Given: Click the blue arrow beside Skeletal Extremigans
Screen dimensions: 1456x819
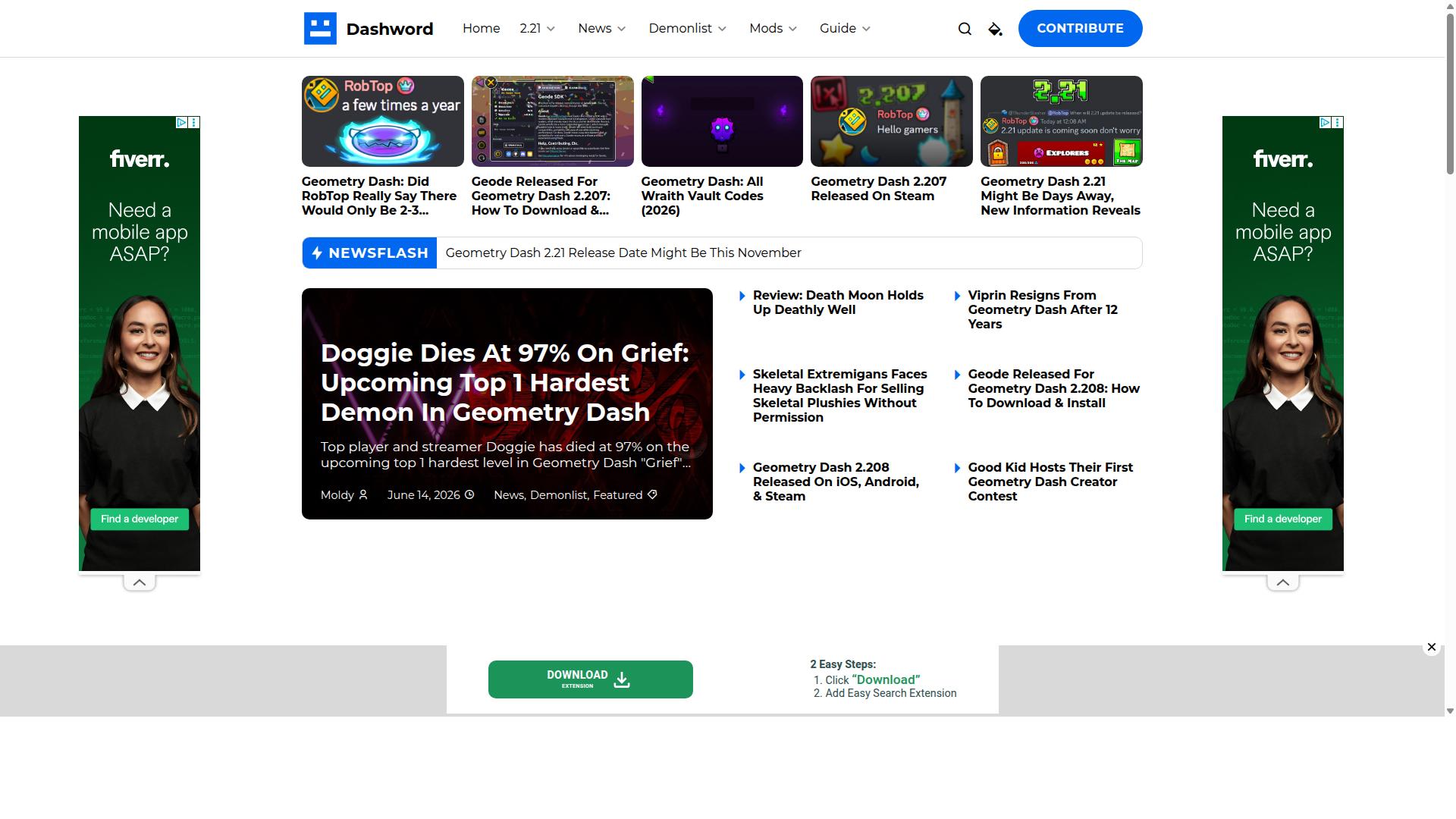Looking at the screenshot, I should coord(742,375).
